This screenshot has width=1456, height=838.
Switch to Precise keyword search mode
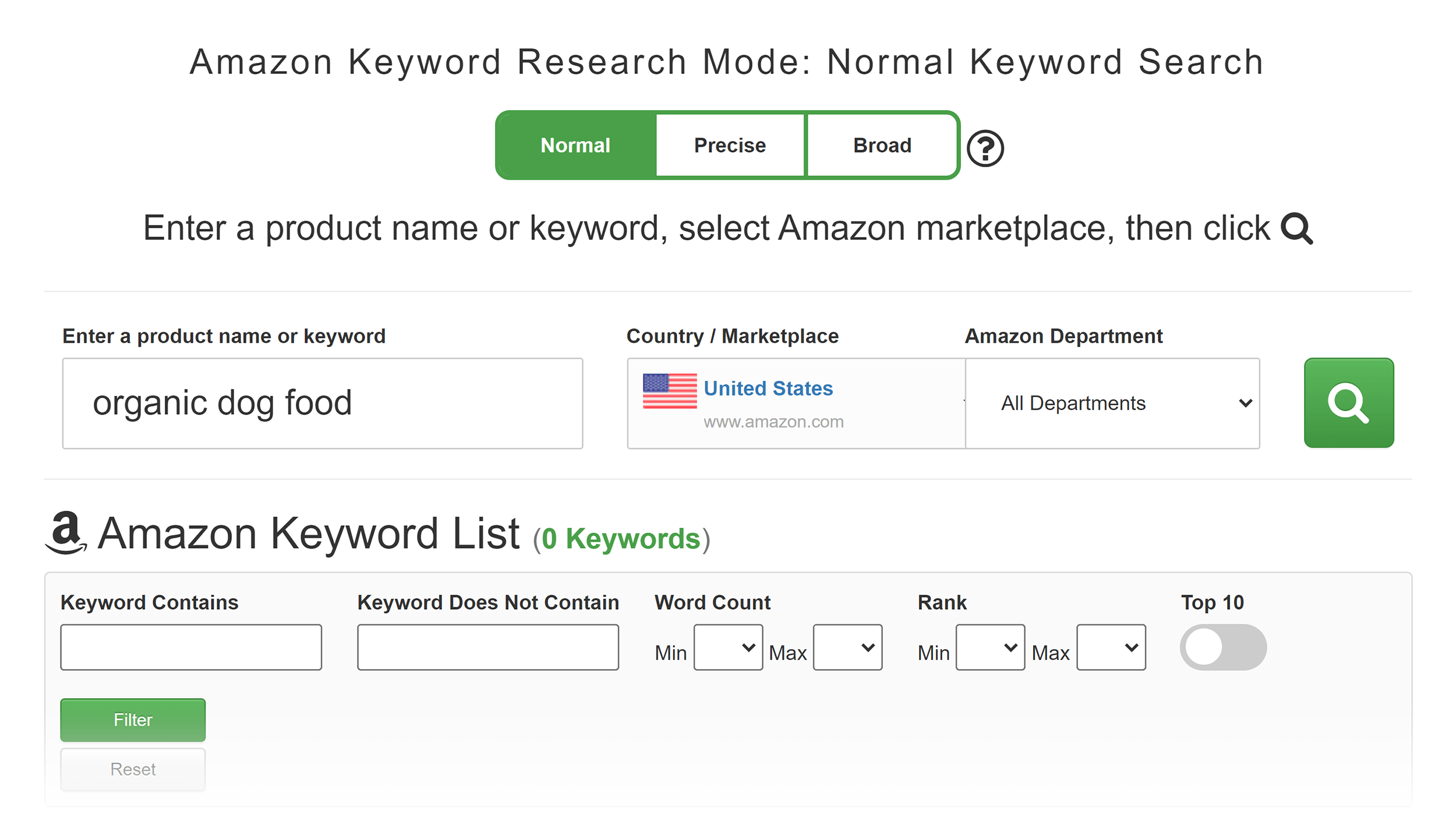tap(727, 144)
